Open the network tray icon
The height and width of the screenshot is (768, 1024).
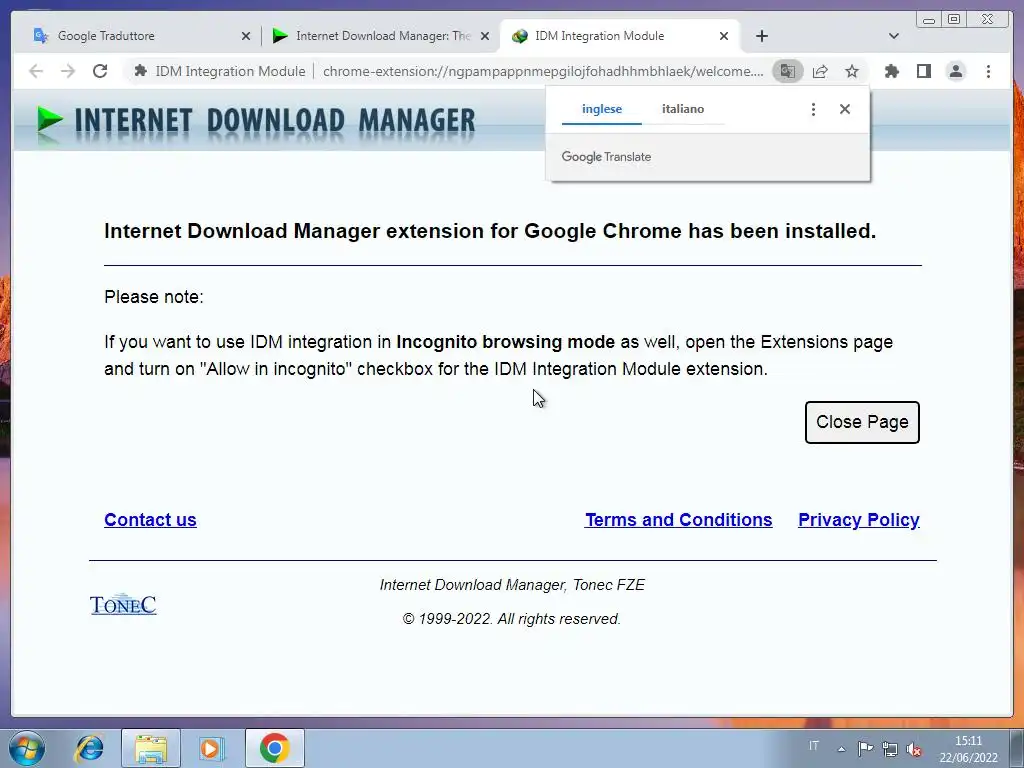pyautogui.click(x=889, y=749)
